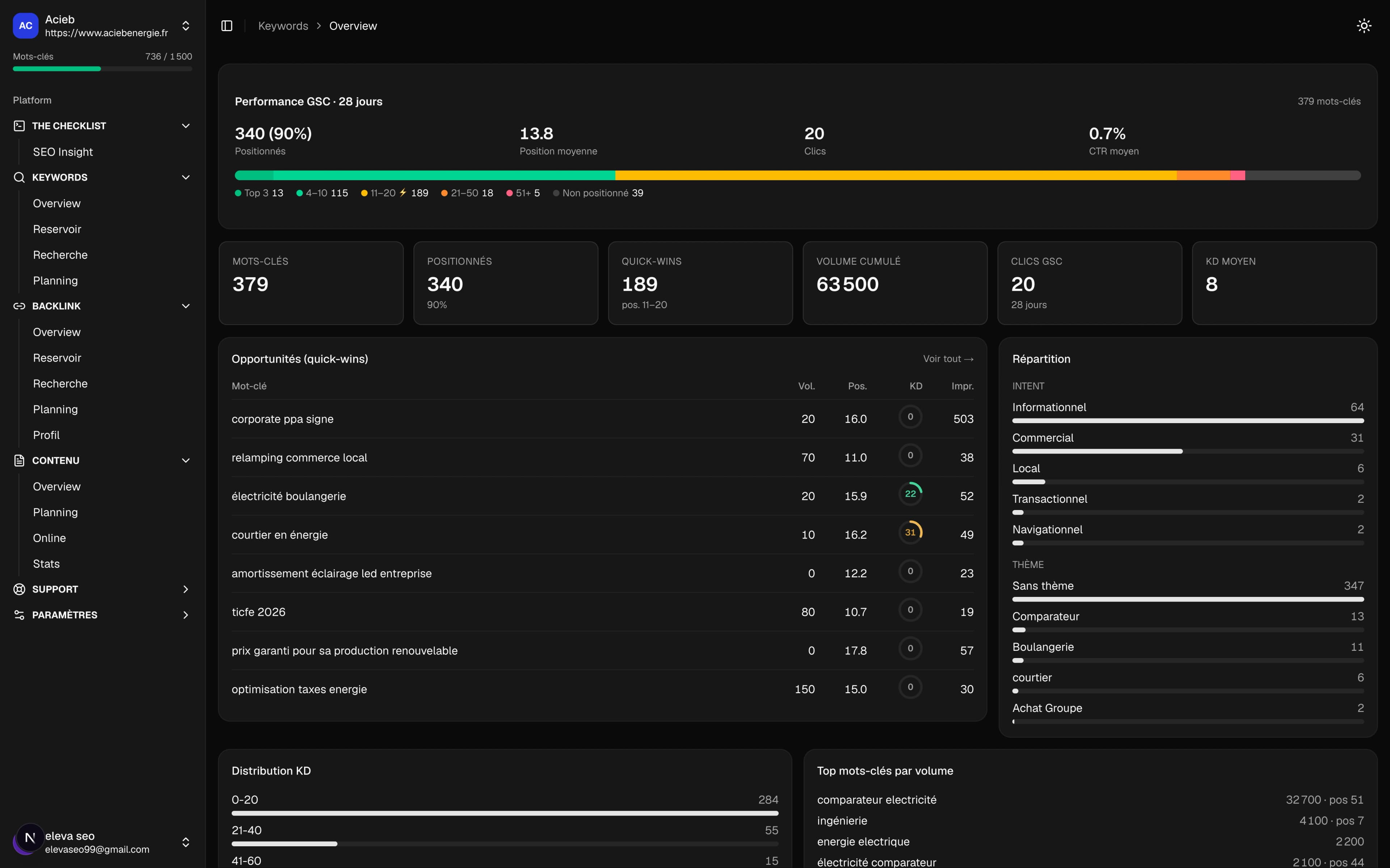Open Contenu Online in sidebar
This screenshot has height=868, width=1390.
(49, 538)
